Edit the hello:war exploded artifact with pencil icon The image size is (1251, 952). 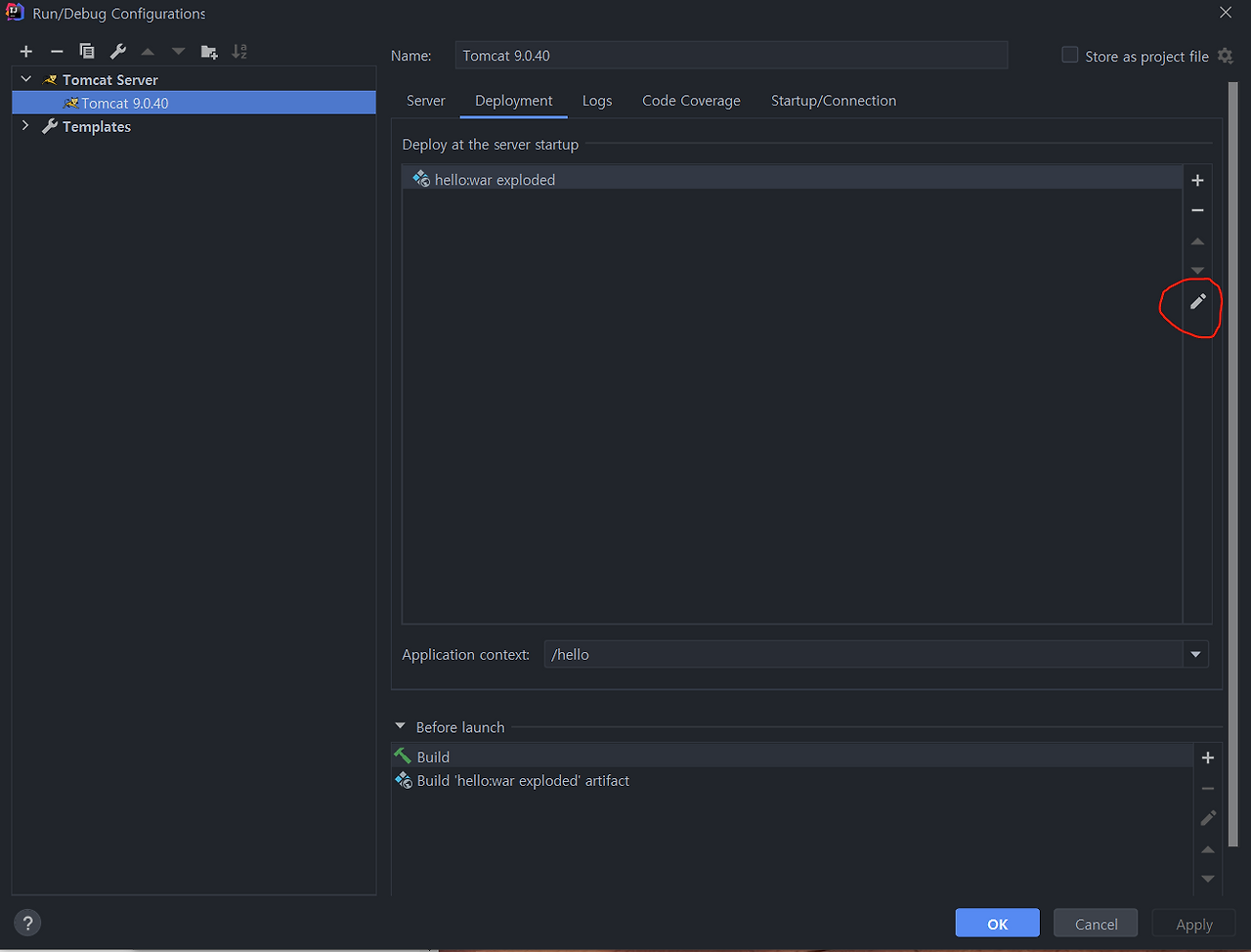pos(1197,302)
